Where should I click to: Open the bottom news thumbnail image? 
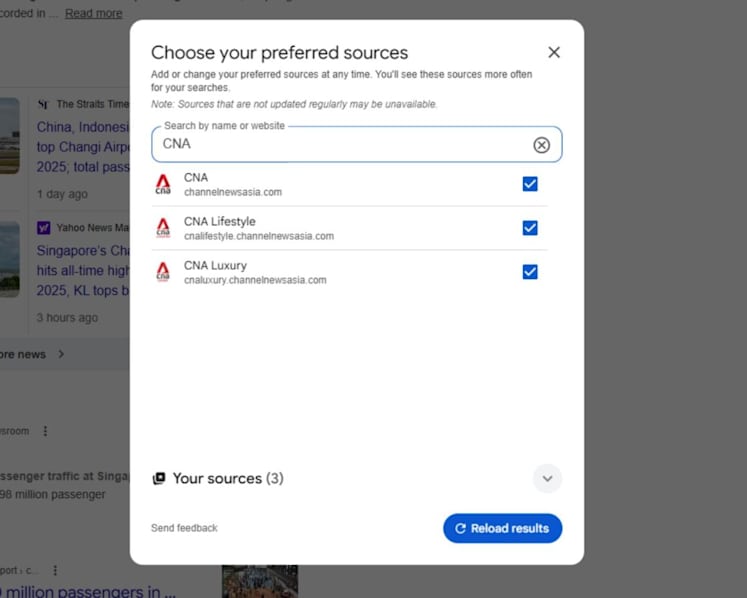pos(260,581)
